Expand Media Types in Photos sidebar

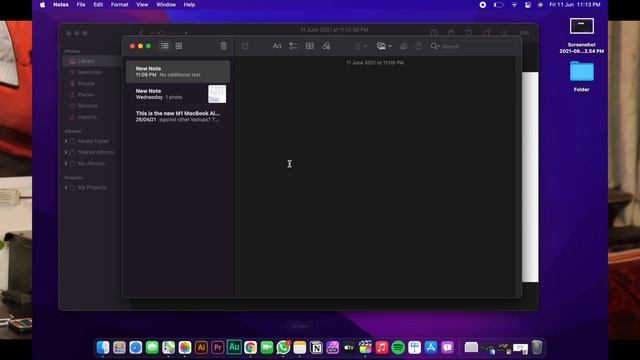(66, 141)
